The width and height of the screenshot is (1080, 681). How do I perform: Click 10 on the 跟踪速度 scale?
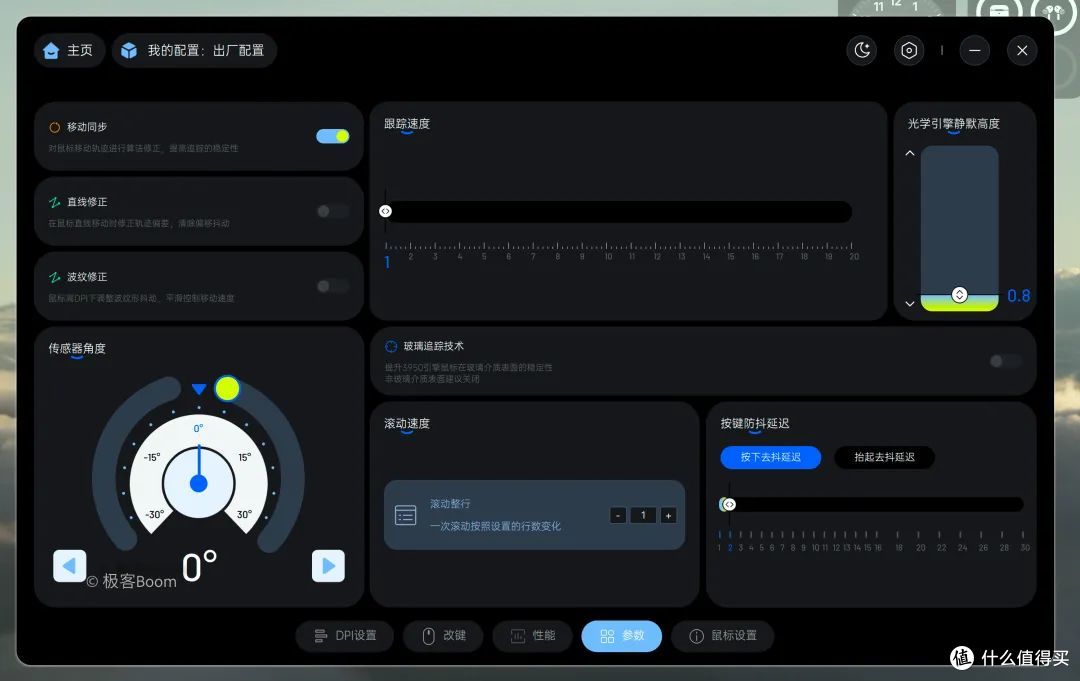tap(608, 257)
